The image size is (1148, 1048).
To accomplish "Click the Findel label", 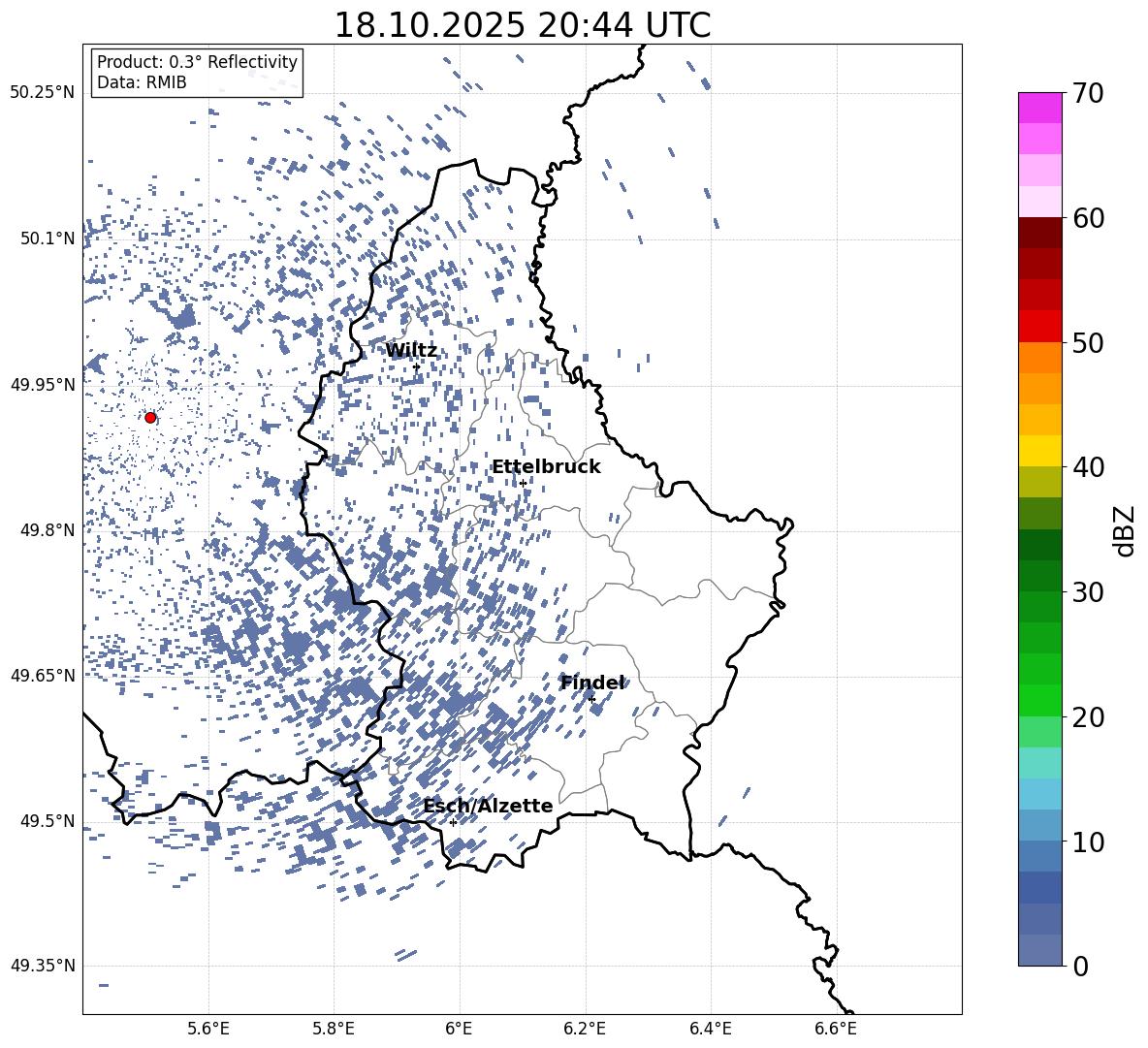I will pos(592,683).
